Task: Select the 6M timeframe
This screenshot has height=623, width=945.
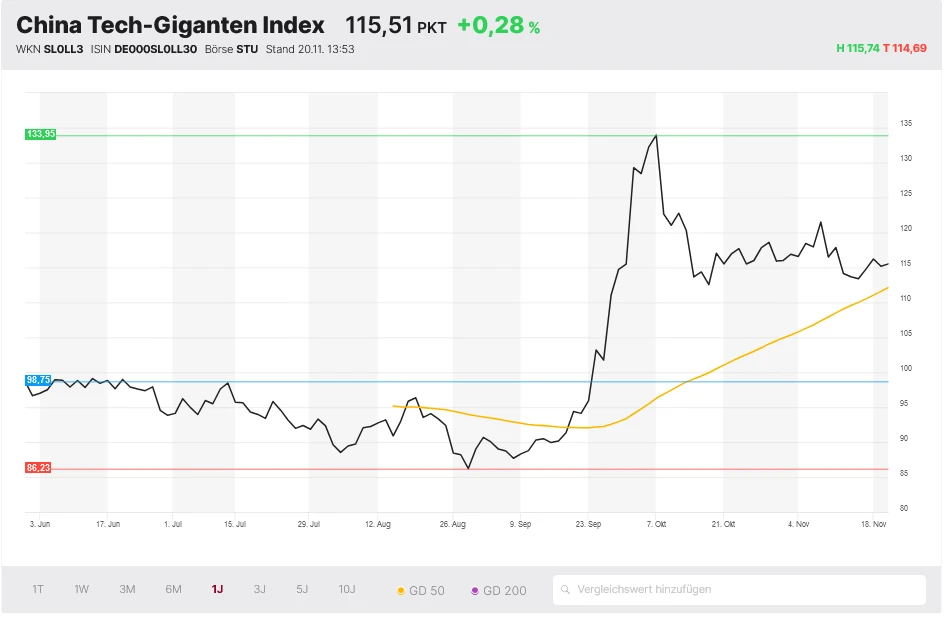Action: [x=173, y=590]
